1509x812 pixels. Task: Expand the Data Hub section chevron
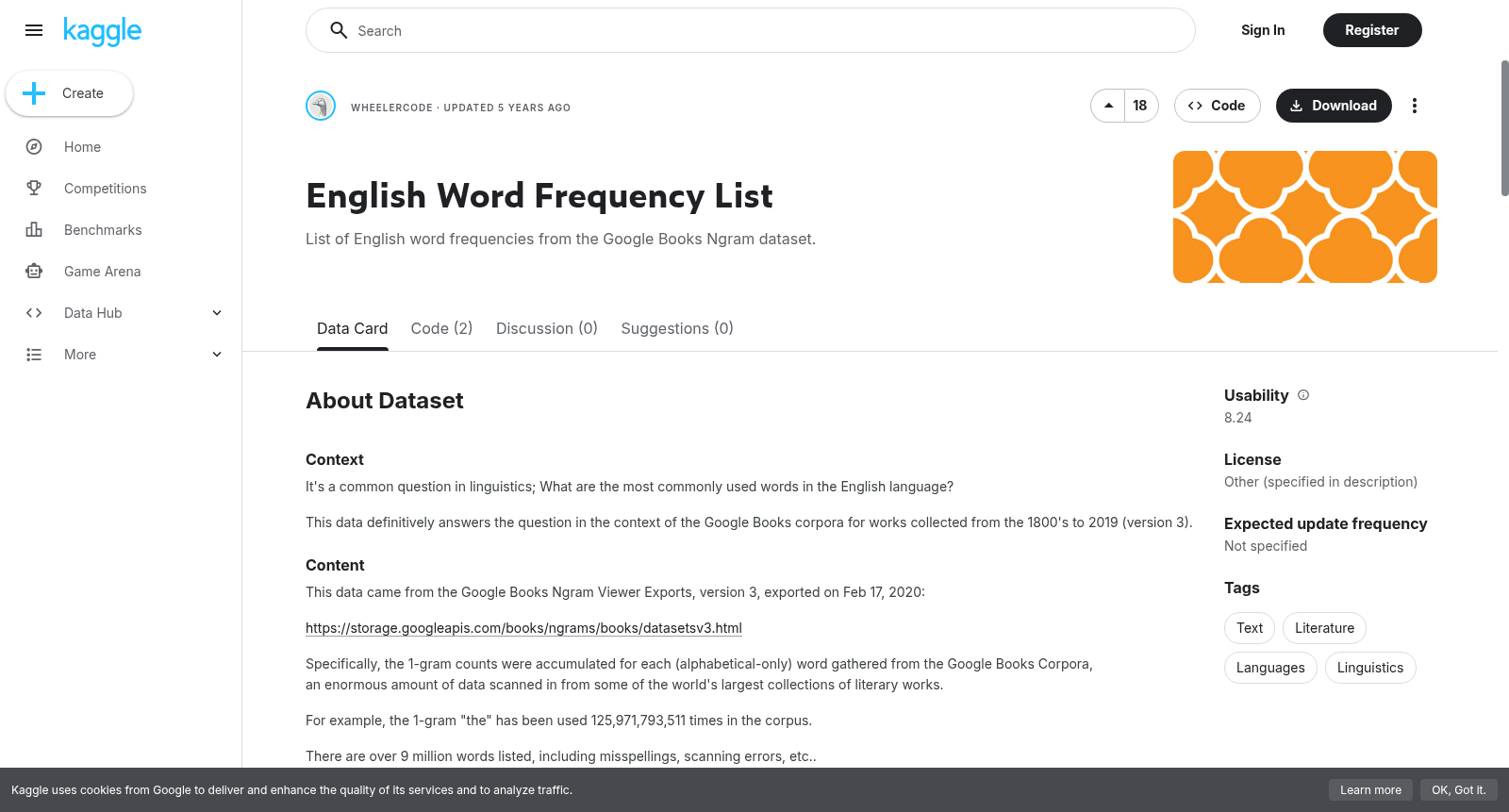point(217,313)
